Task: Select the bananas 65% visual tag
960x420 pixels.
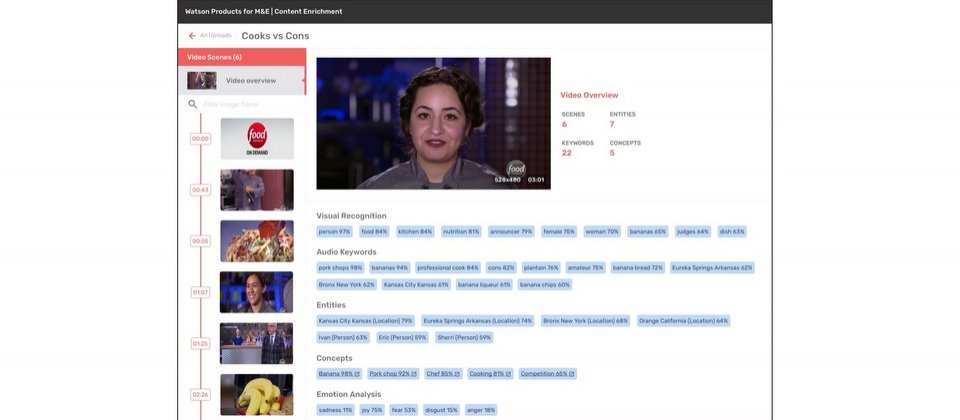Action: pos(648,231)
